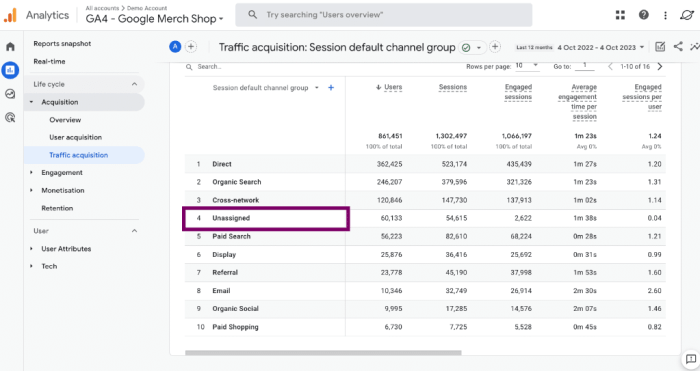700x371 pixels.
Task: Add a comparison with plus button
Action: point(191,46)
